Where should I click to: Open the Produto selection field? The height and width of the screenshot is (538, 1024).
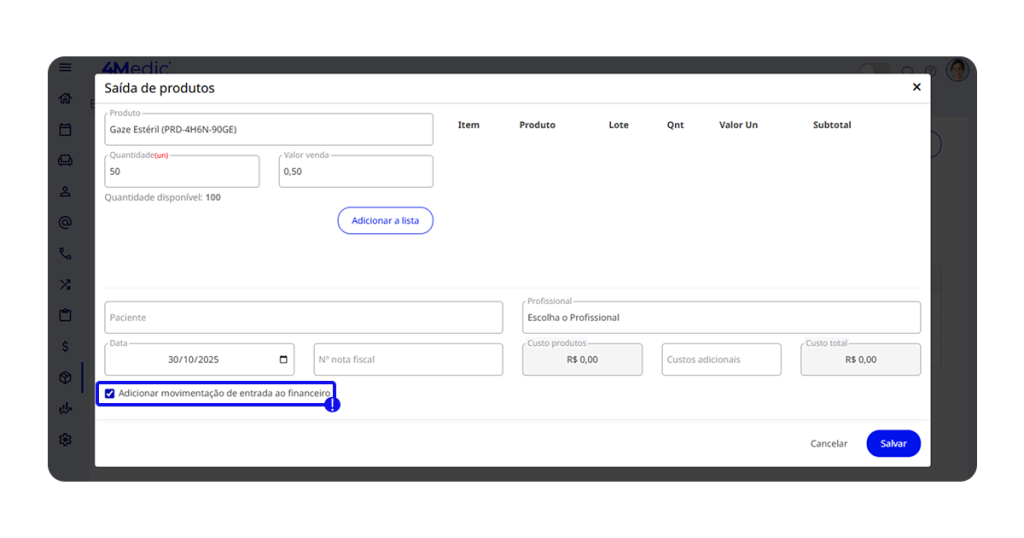coord(268,130)
